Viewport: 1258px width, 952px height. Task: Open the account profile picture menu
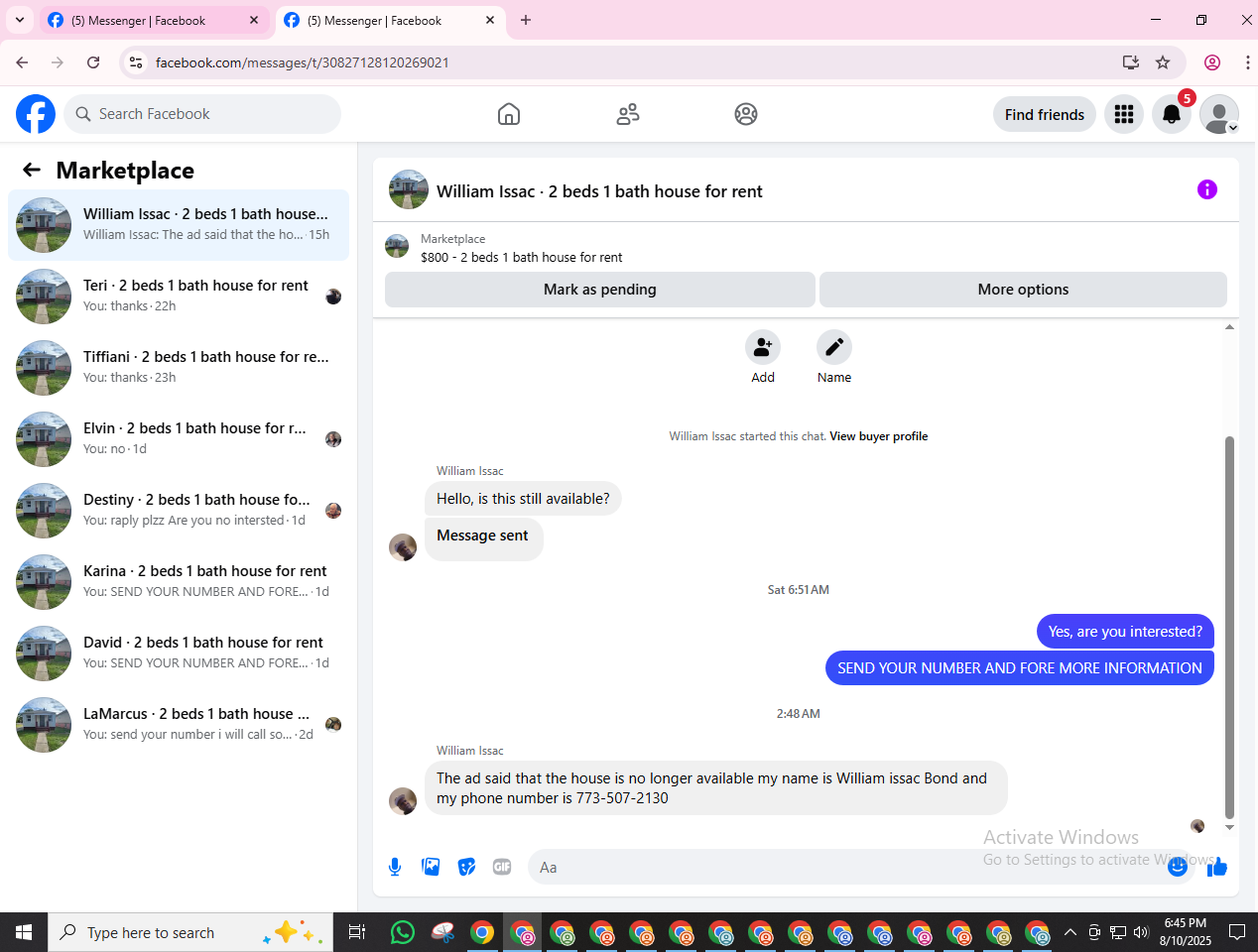1219,114
